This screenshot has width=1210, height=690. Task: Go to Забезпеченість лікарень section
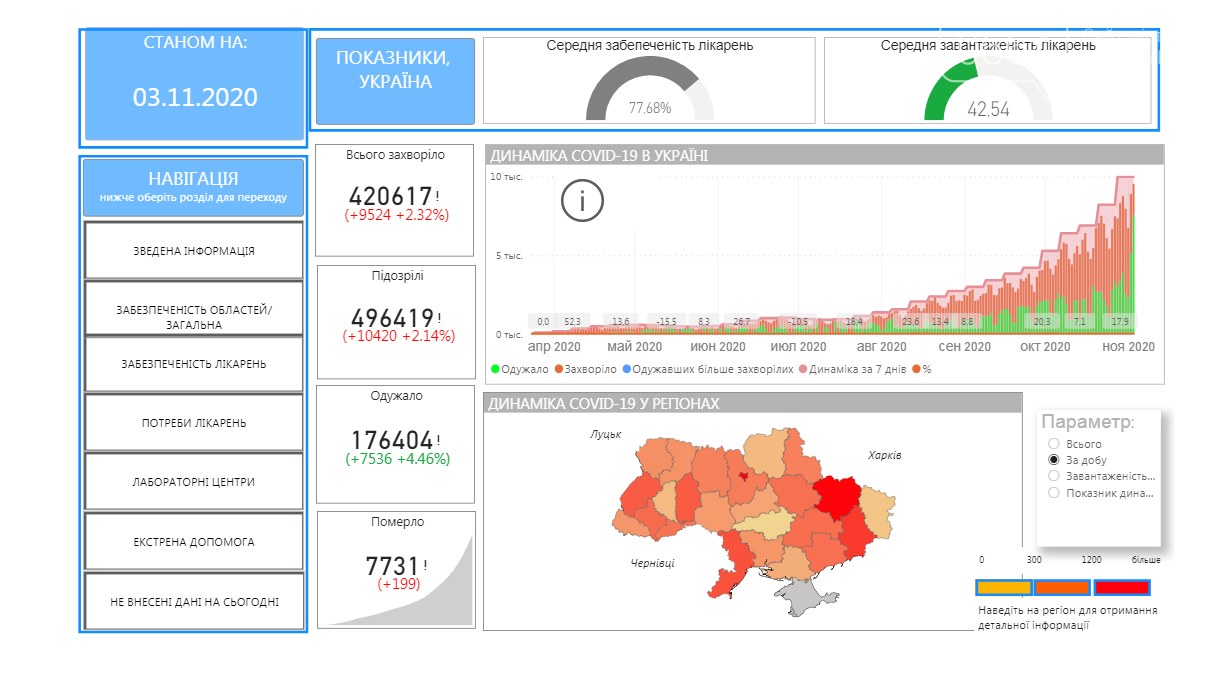pyautogui.click(x=194, y=364)
